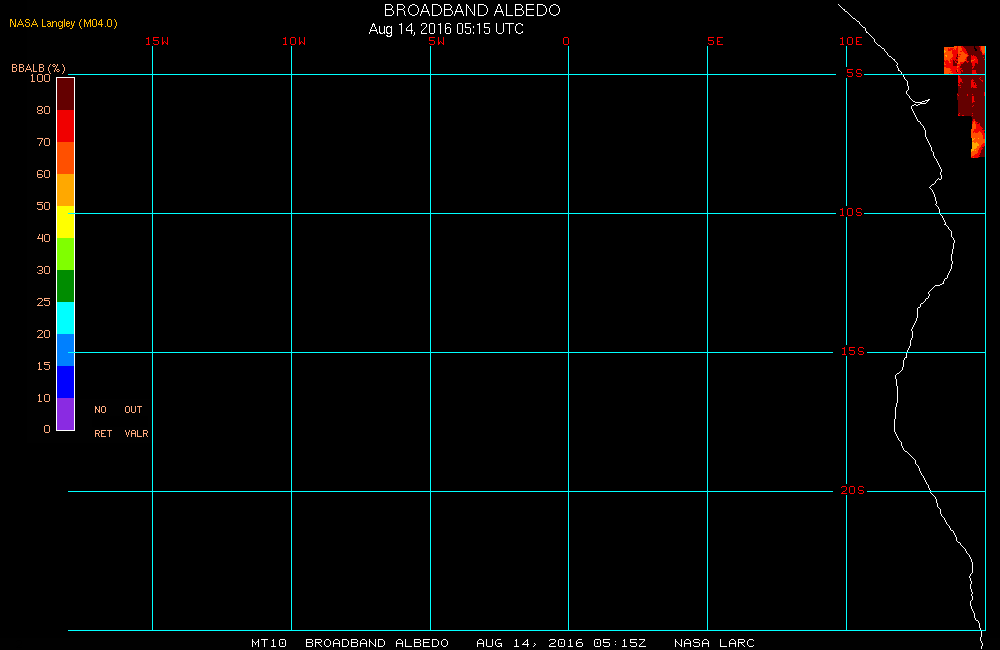The height and width of the screenshot is (650, 1000).
Task: Click the 'OUT VALR' legend label
Action: (136, 422)
